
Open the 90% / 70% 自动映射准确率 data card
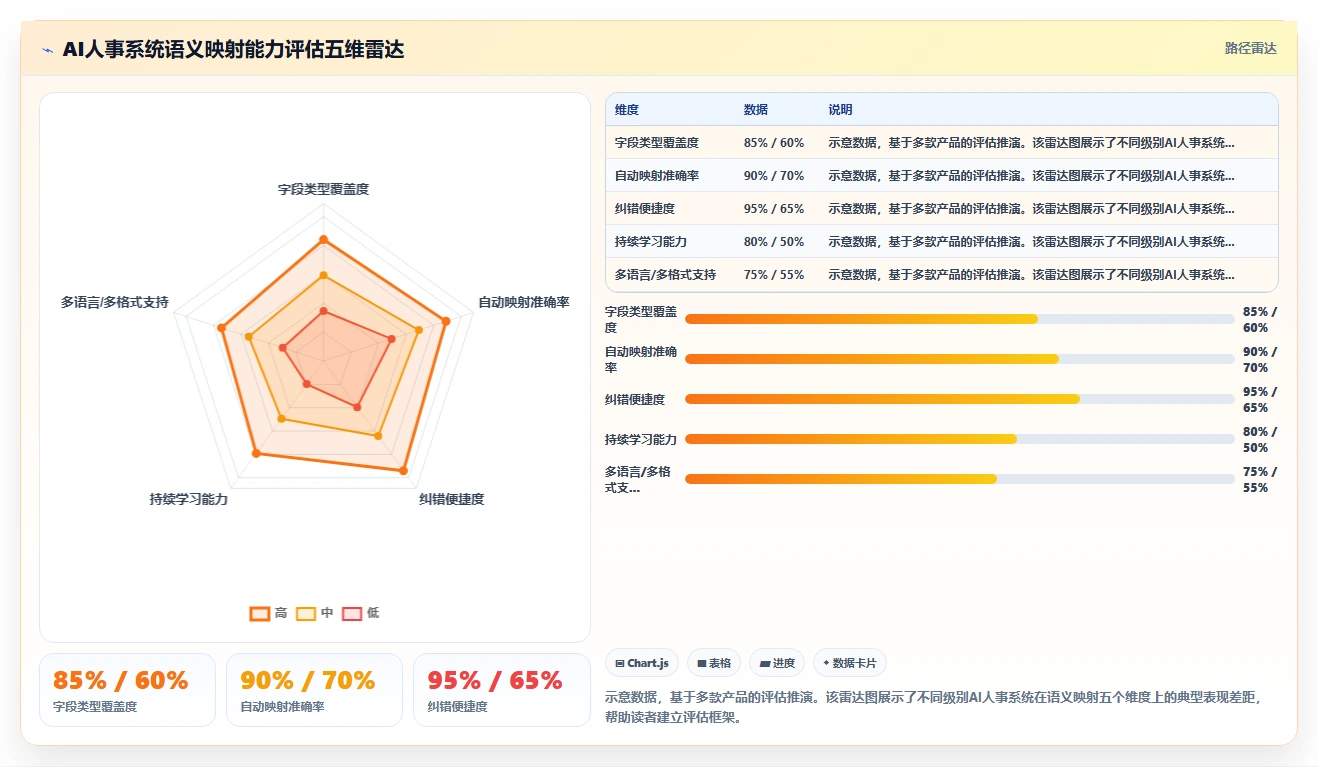tap(314, 690)
